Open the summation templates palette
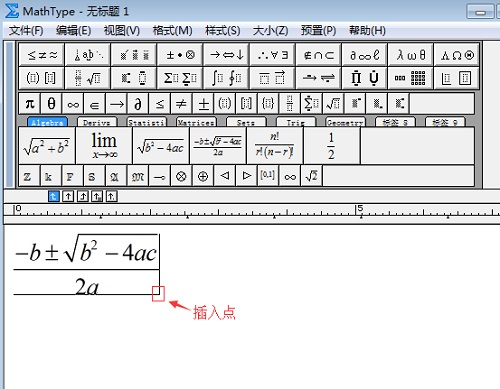The image size is (500, 389). (x=180, y=78)
